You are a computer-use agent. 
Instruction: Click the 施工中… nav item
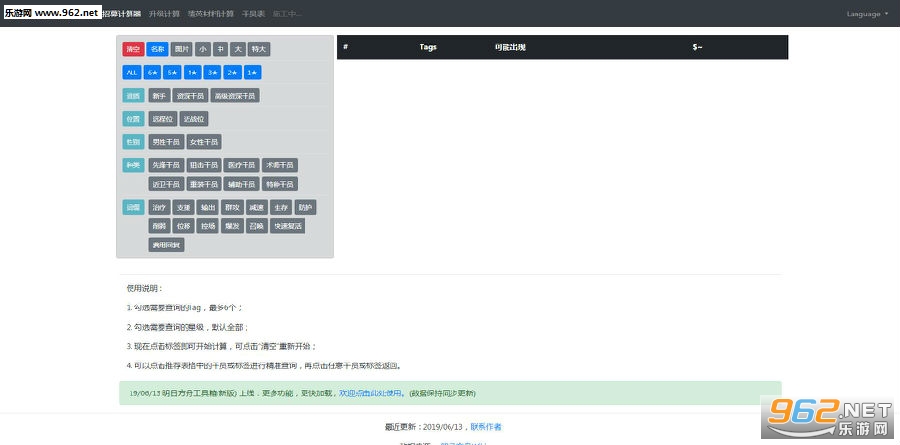coord(287,13)
